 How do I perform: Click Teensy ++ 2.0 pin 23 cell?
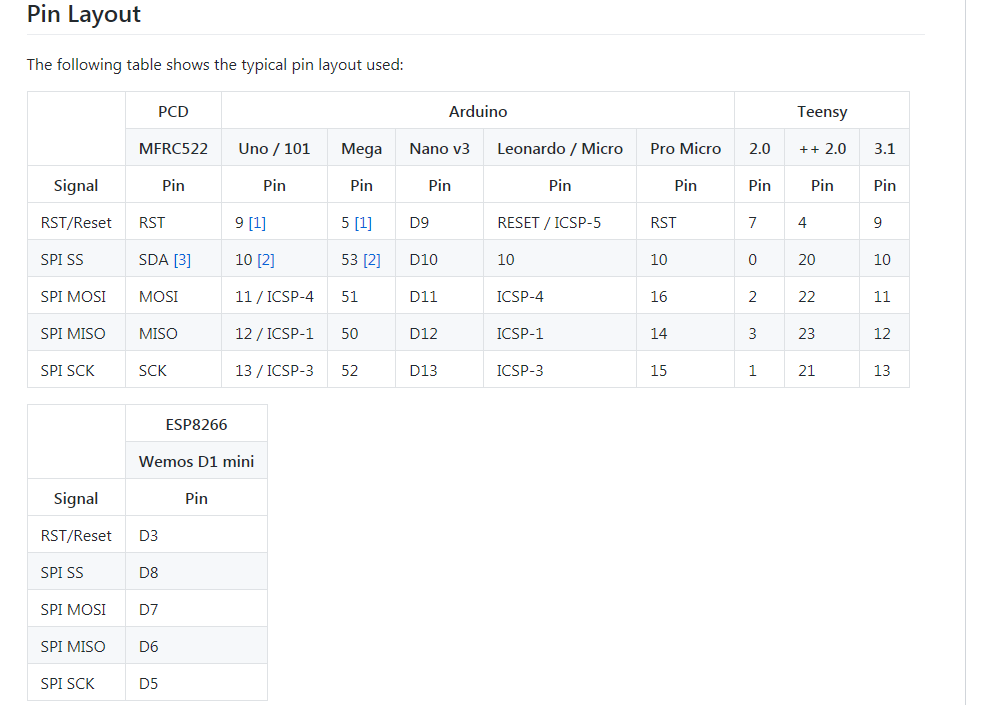pyautogui.click(x=822, y=334)
